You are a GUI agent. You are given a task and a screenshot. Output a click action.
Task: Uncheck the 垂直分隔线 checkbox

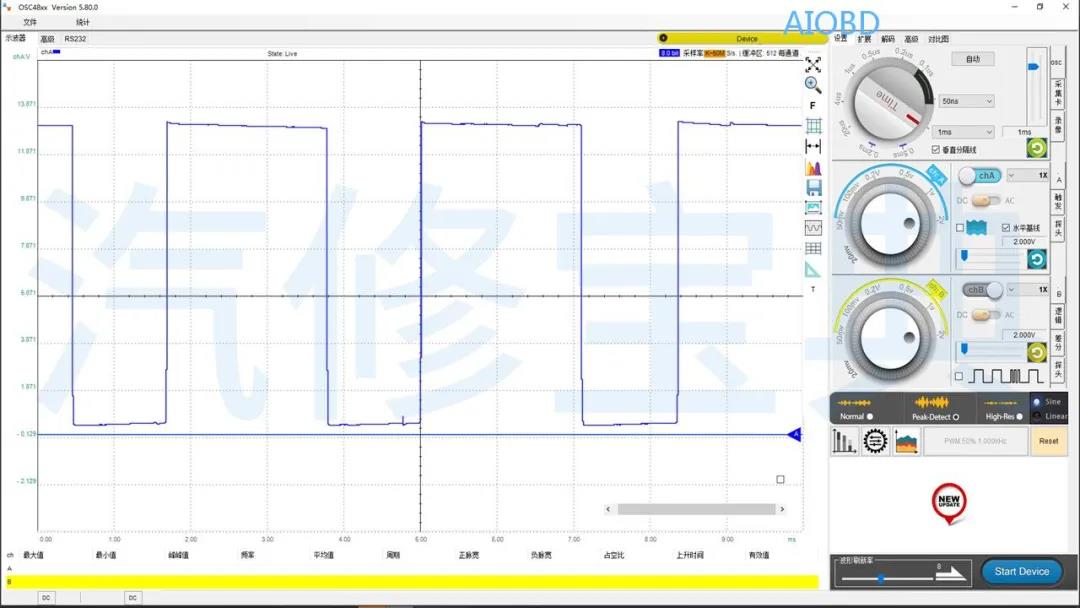click(935, 149)
